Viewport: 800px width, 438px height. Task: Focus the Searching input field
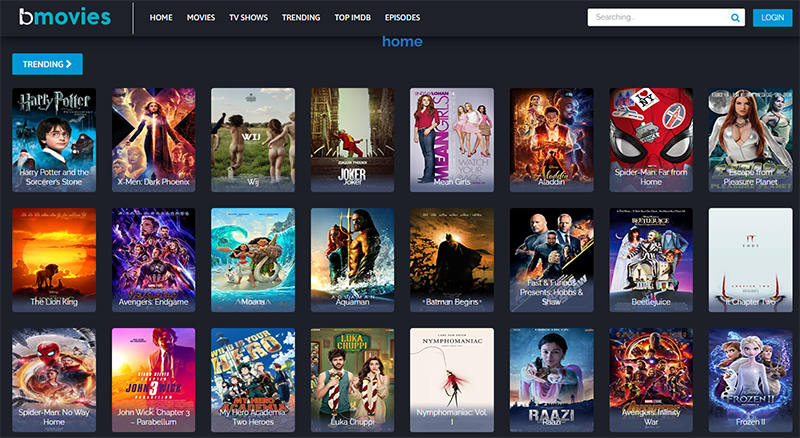tap(666, 17)
